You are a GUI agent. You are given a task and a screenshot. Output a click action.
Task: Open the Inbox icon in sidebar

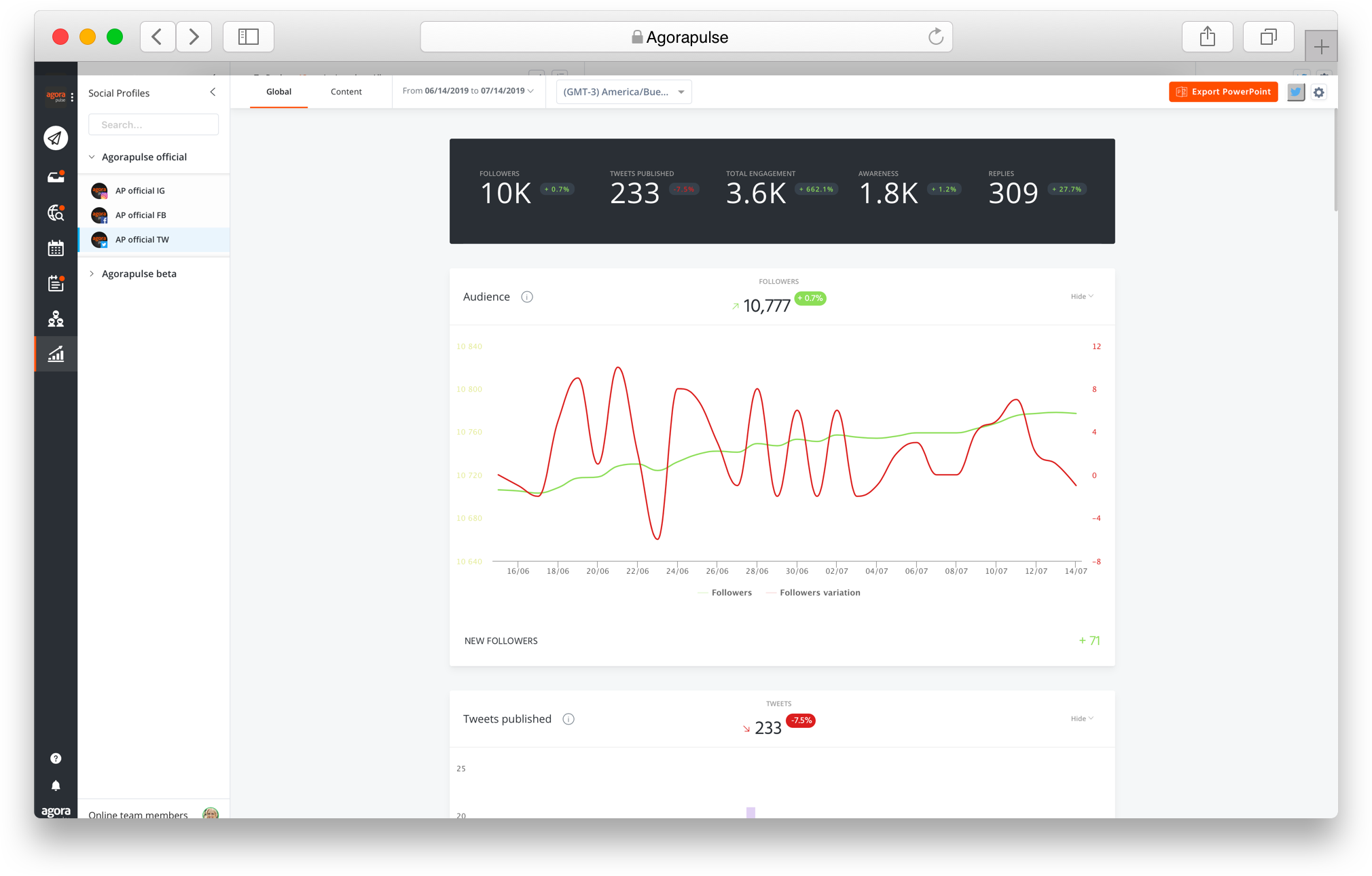(56, 176)
